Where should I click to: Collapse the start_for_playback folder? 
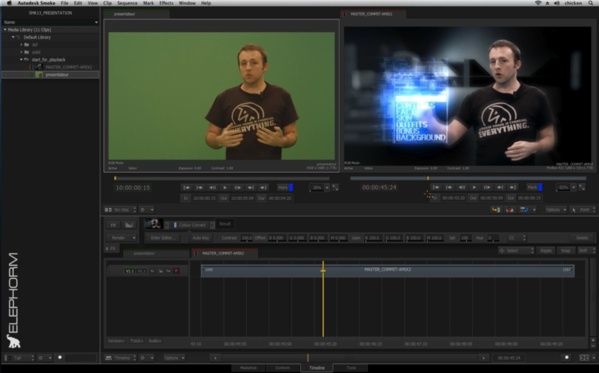click(x=21, y=60)
